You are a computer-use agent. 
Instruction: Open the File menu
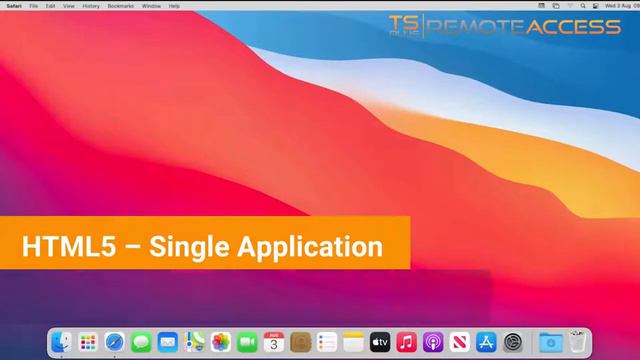(33, 6)
